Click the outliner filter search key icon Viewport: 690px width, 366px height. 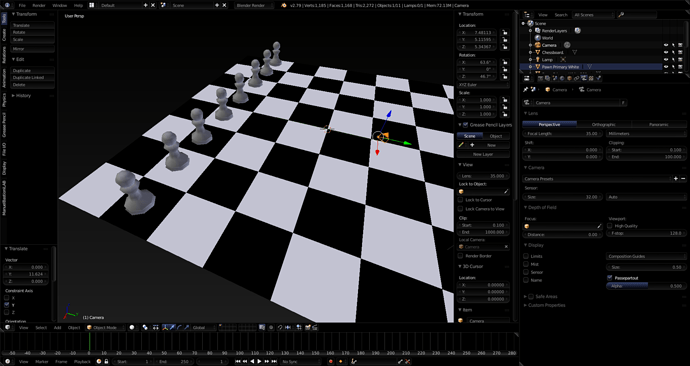(x=621, y=15)
